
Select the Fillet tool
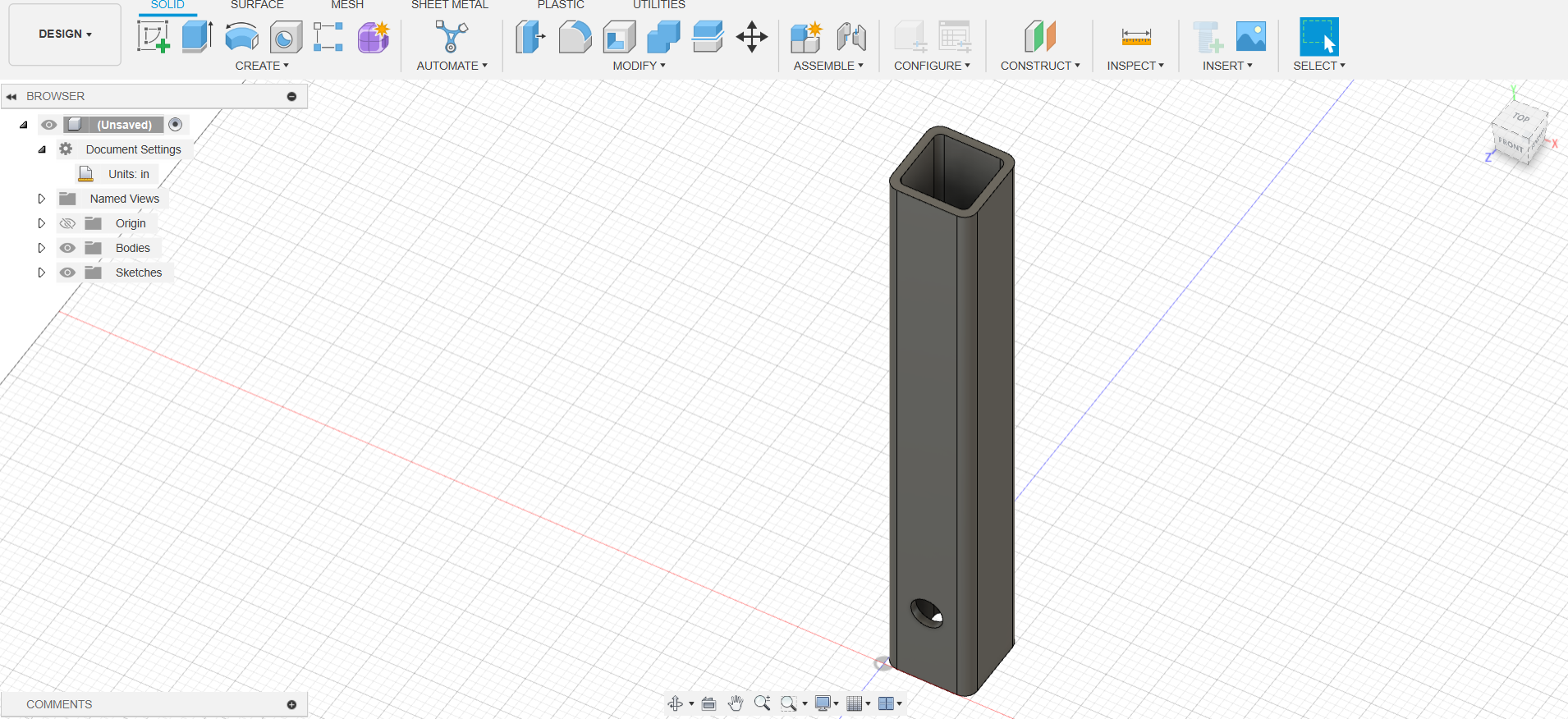pyautogui.click(x=575, y=37)
